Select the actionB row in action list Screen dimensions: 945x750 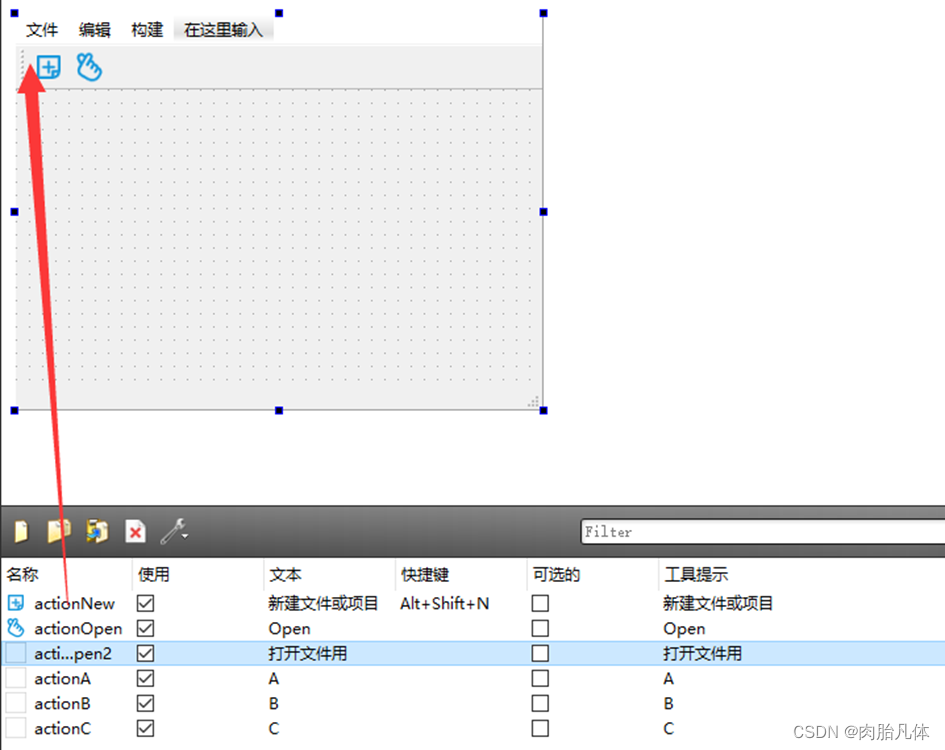(x=63, y=703)
